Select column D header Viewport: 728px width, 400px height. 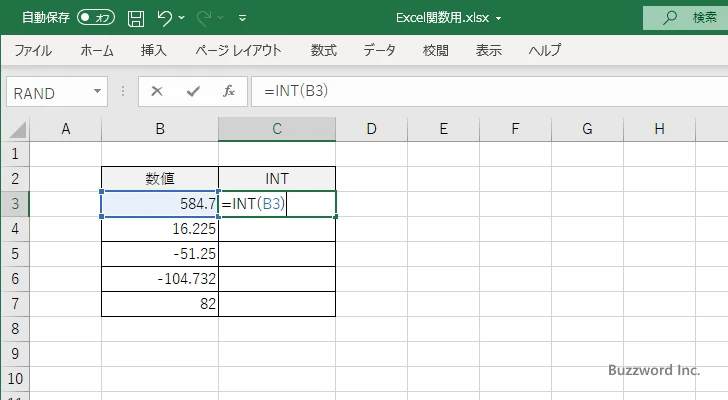pyautogui.click(x=371, y=129)
